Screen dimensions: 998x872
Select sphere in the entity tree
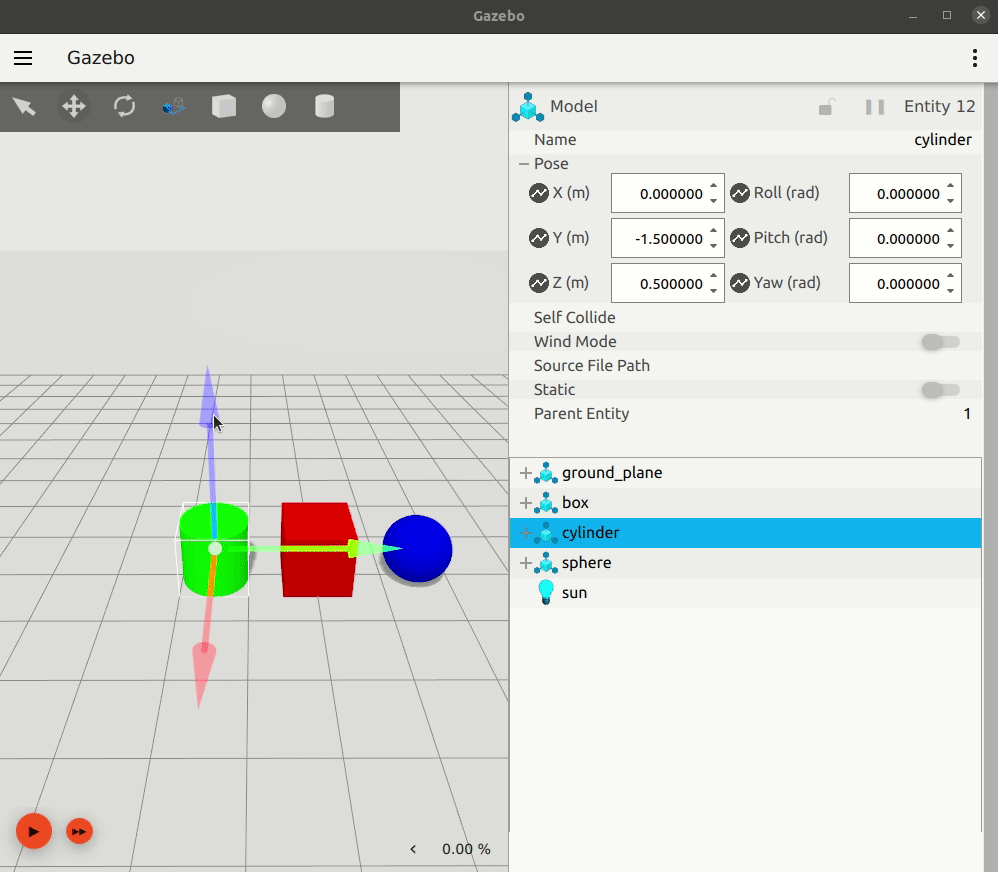coord(745,563)
